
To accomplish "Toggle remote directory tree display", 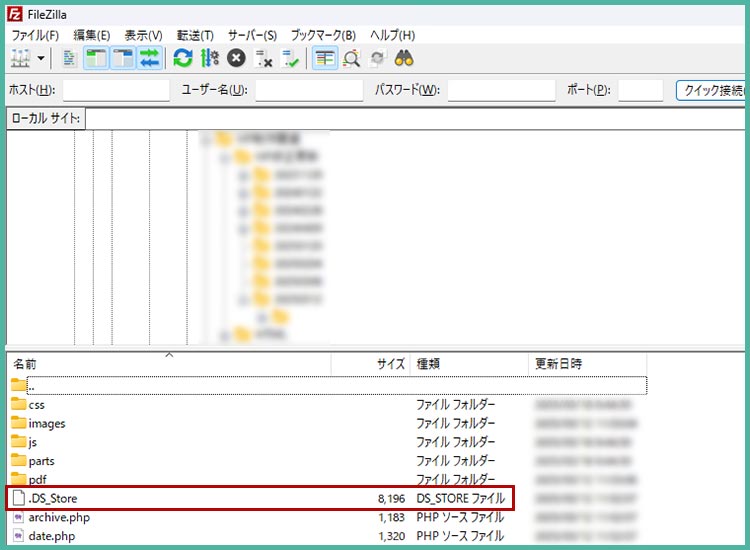I will [x=123, y=58].
